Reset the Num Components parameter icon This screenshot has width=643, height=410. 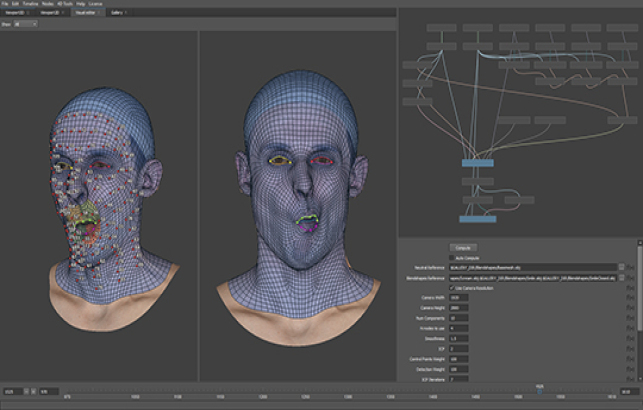click(630, 319)
